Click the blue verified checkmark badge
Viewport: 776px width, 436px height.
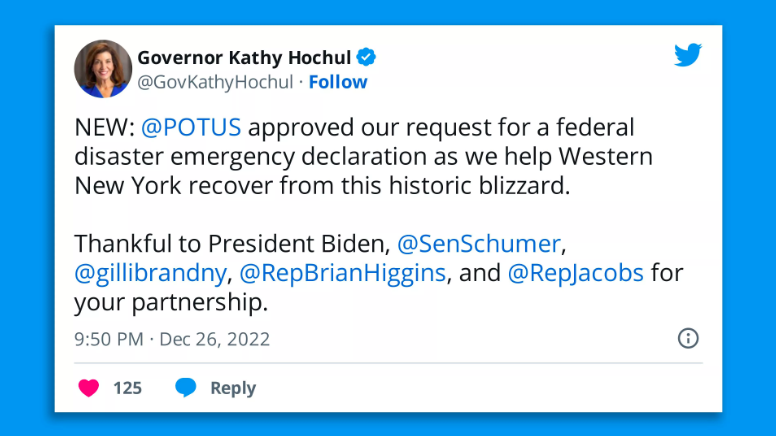pos(367,56)
